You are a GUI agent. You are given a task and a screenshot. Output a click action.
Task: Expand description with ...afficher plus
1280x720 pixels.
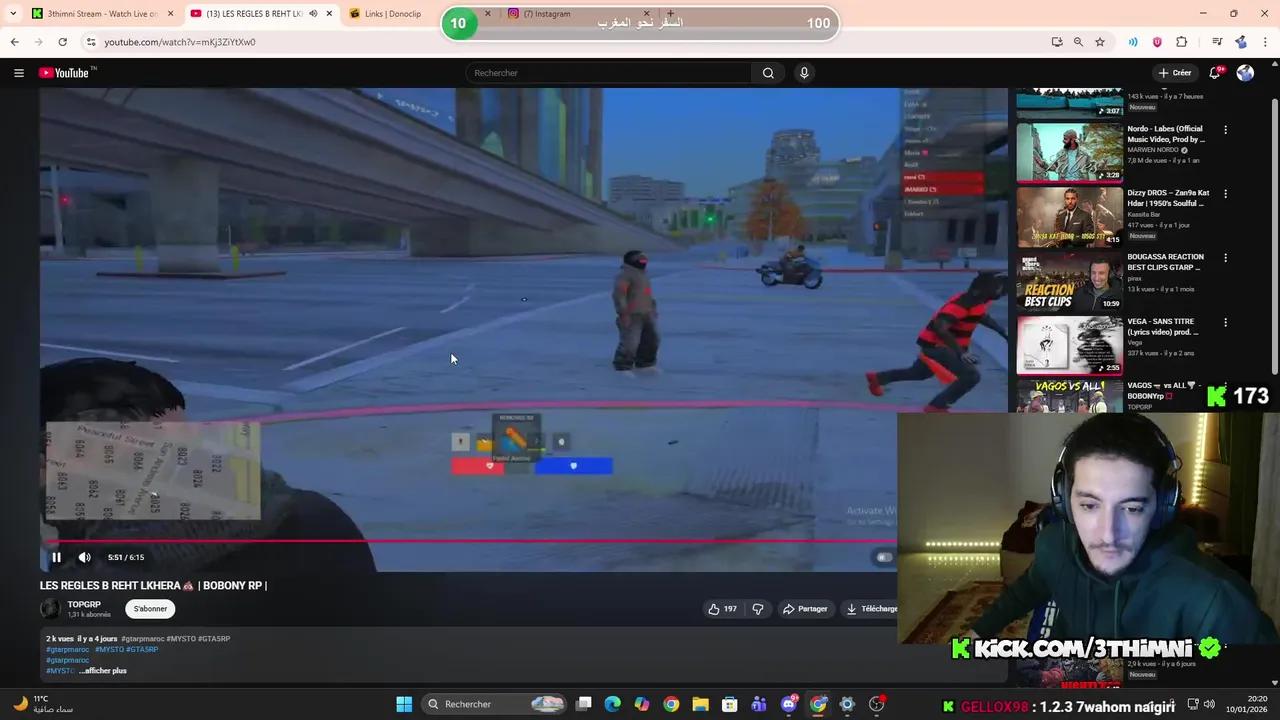(104, 670)
